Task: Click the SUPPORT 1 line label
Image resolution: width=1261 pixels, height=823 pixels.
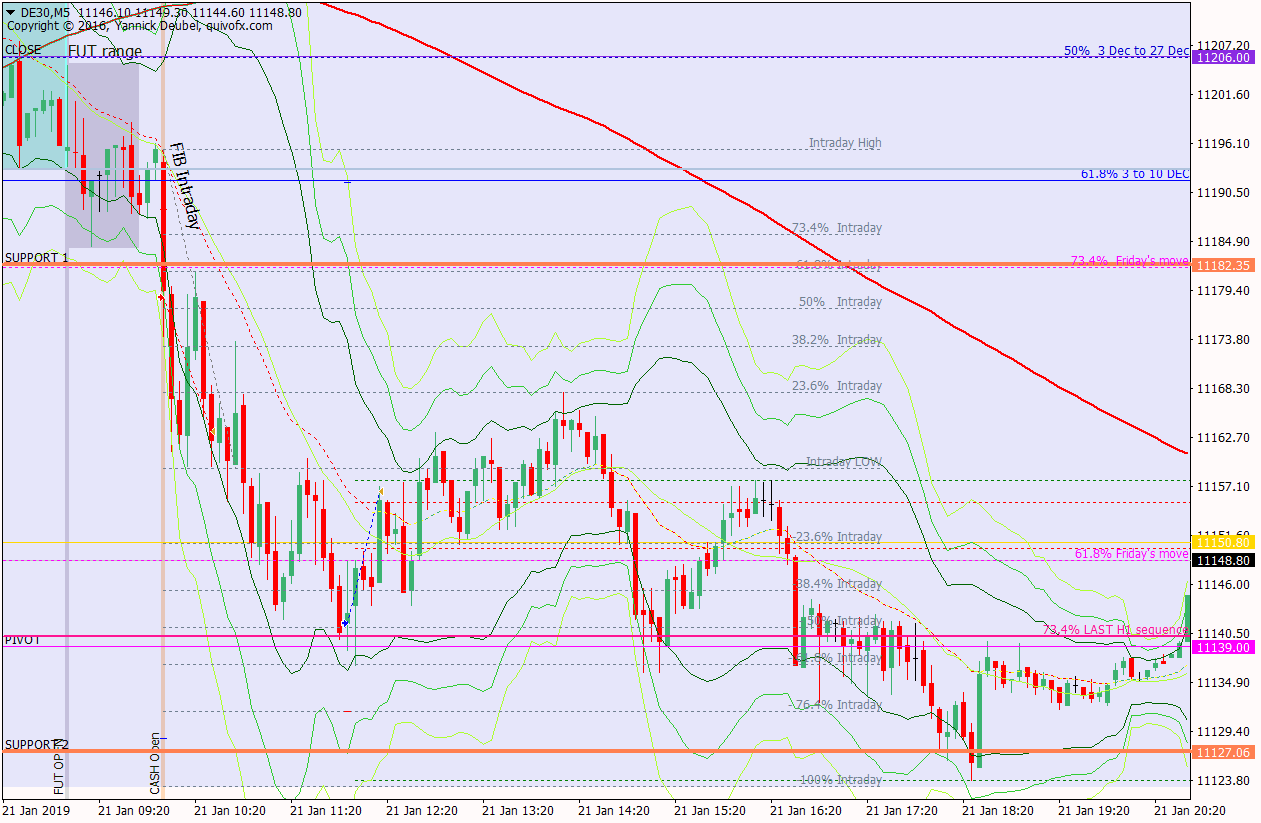Action: click(x=36, y=257)
